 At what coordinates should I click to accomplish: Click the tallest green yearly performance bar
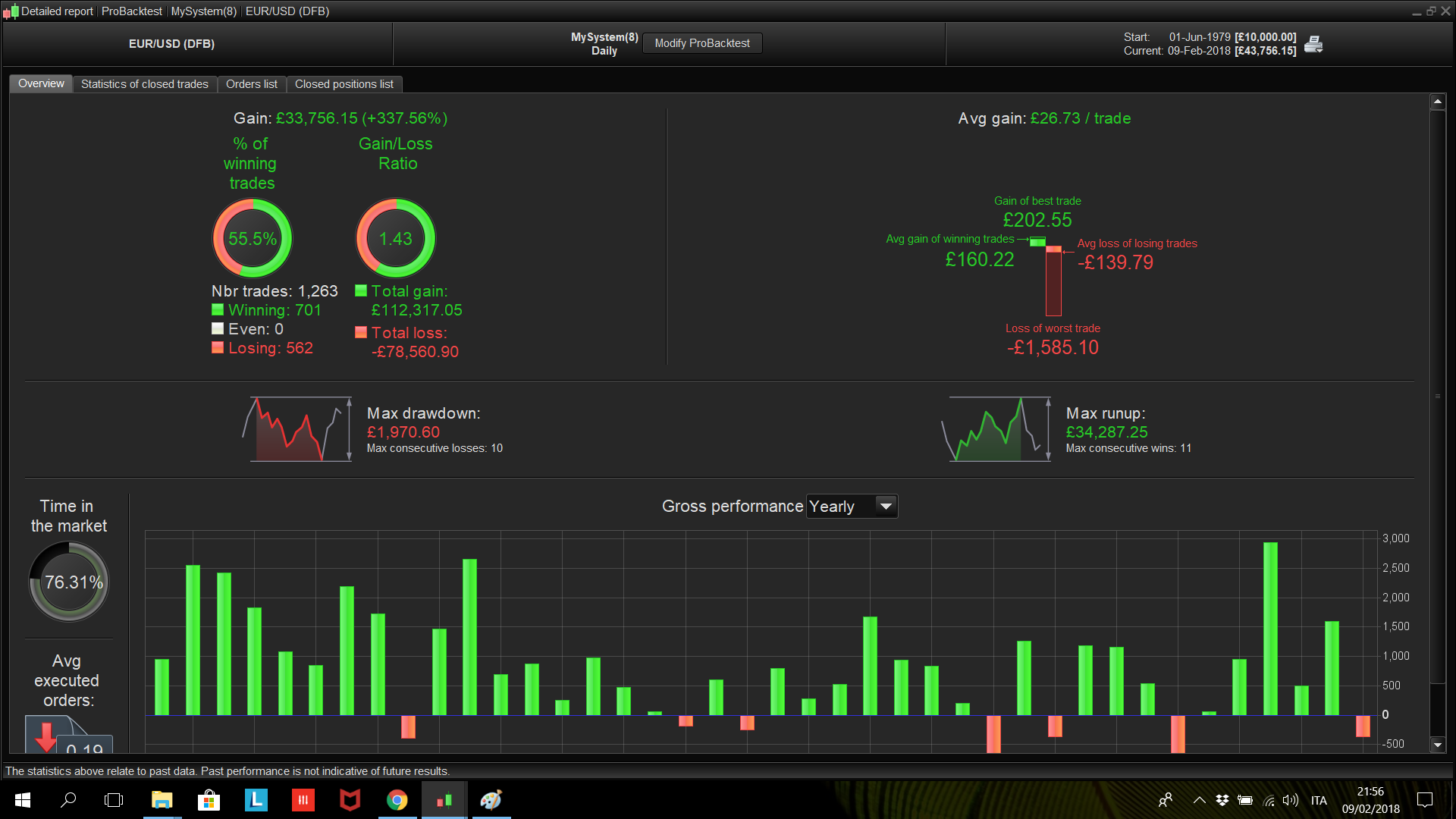(x=1270, y=628)
